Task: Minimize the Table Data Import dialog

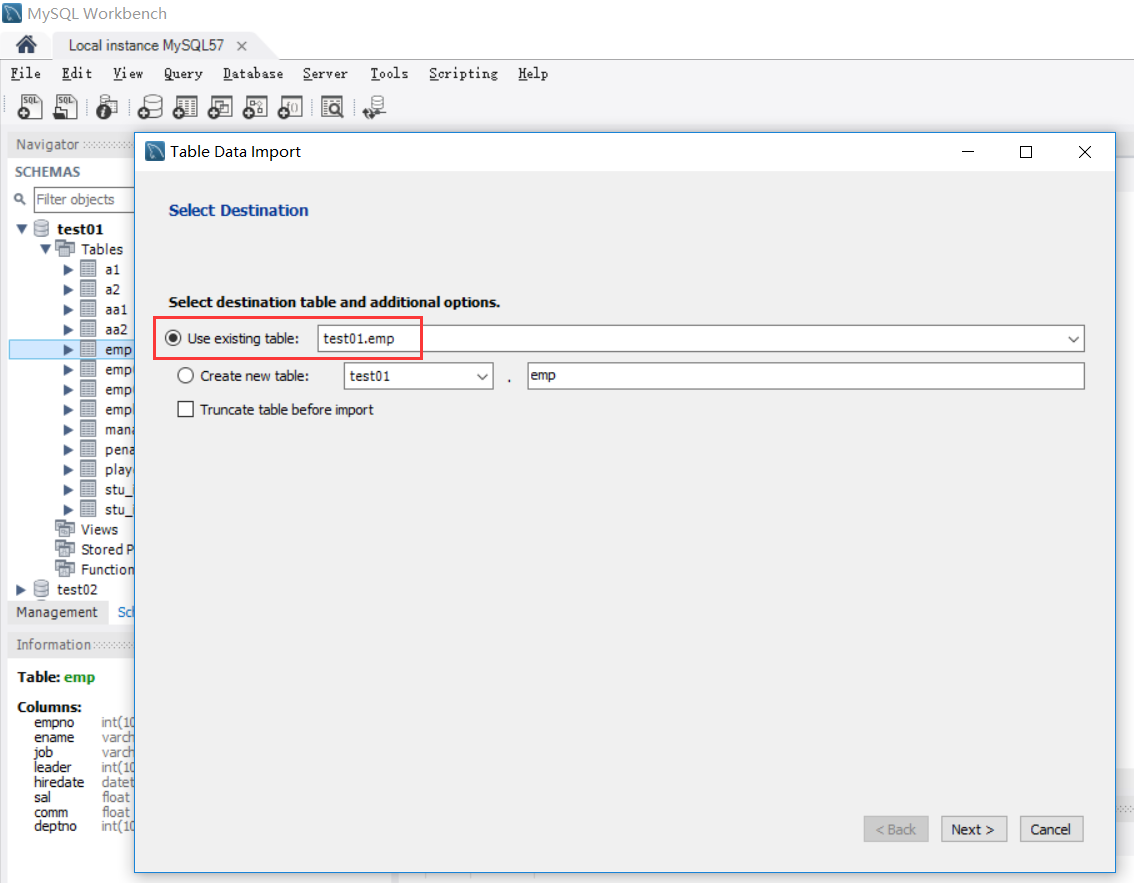Action: (x=968, y=152)
